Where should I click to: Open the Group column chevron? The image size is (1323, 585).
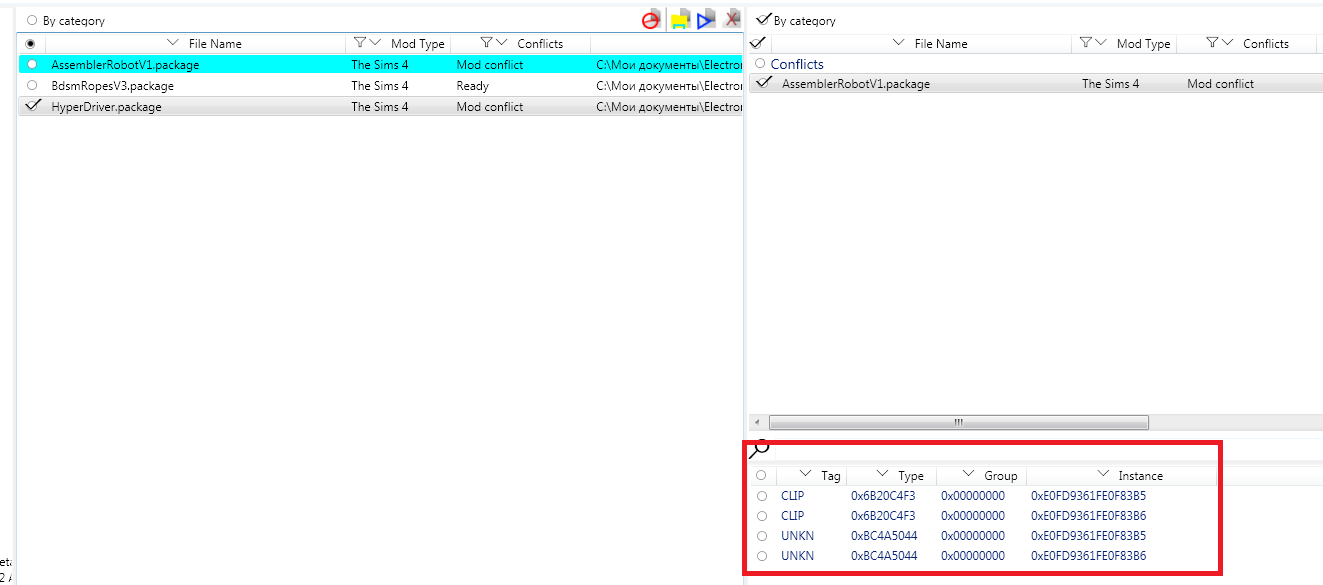[x=969, y=474]
